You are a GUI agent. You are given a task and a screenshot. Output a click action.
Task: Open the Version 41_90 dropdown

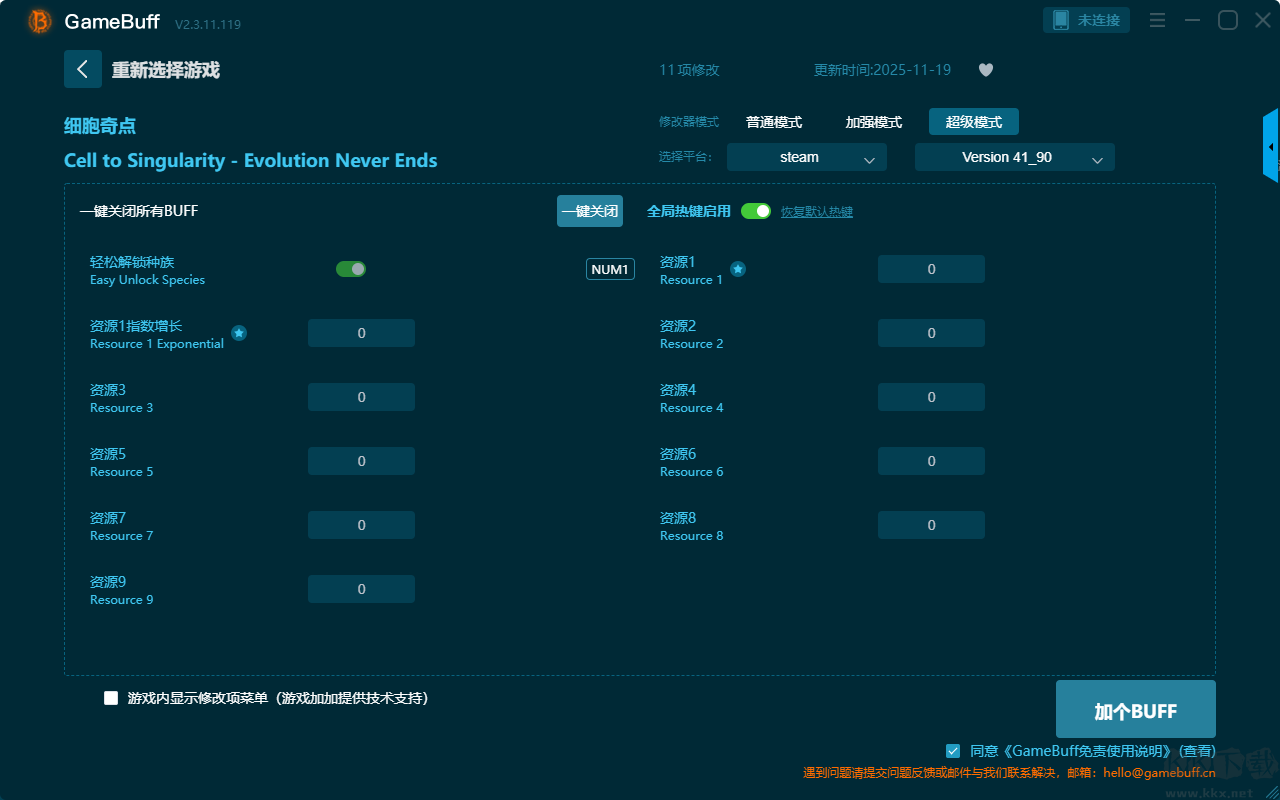[x=1014, y=157]
